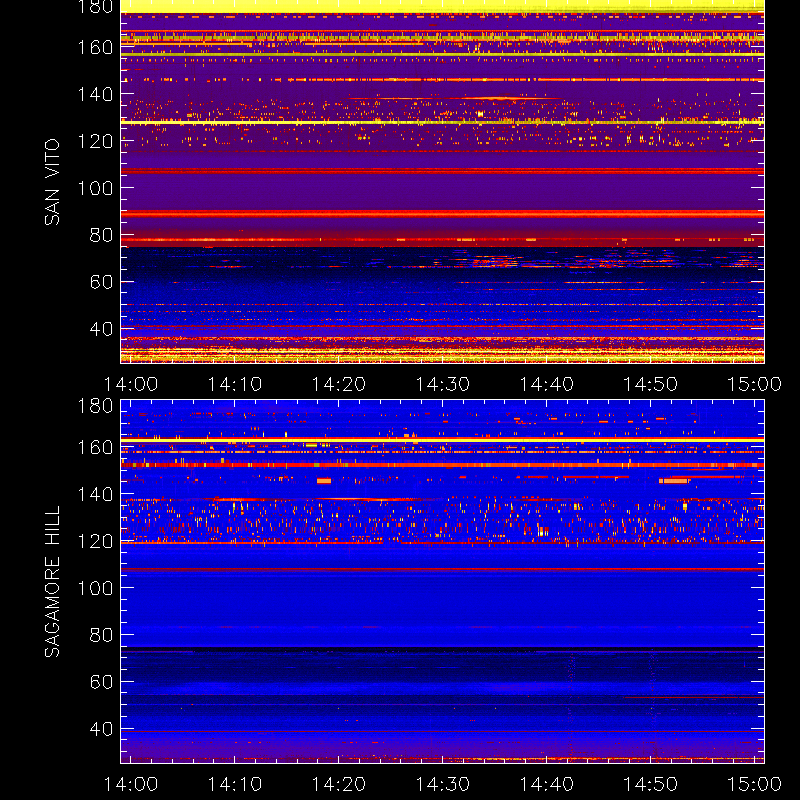Choose 14:40 under the Sagamore Hill plot

[546, 784]
